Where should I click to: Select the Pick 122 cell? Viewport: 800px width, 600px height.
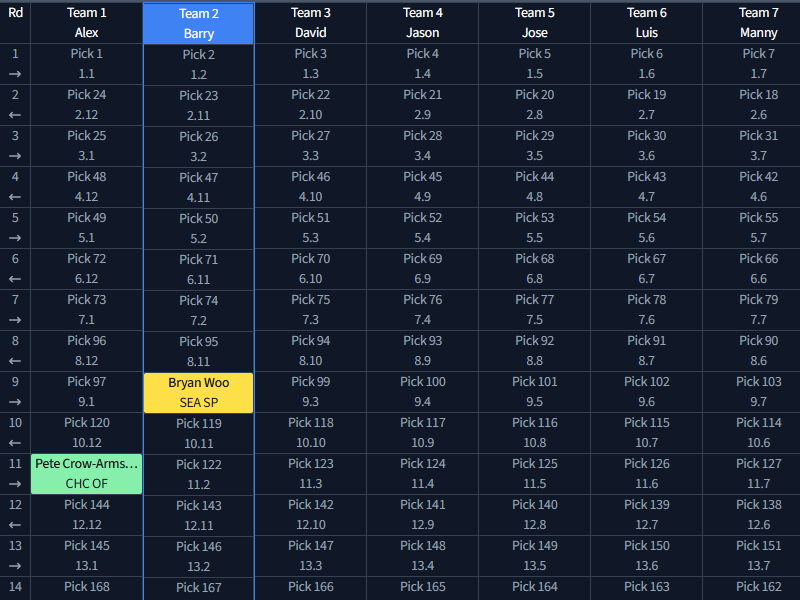[198, 474]
